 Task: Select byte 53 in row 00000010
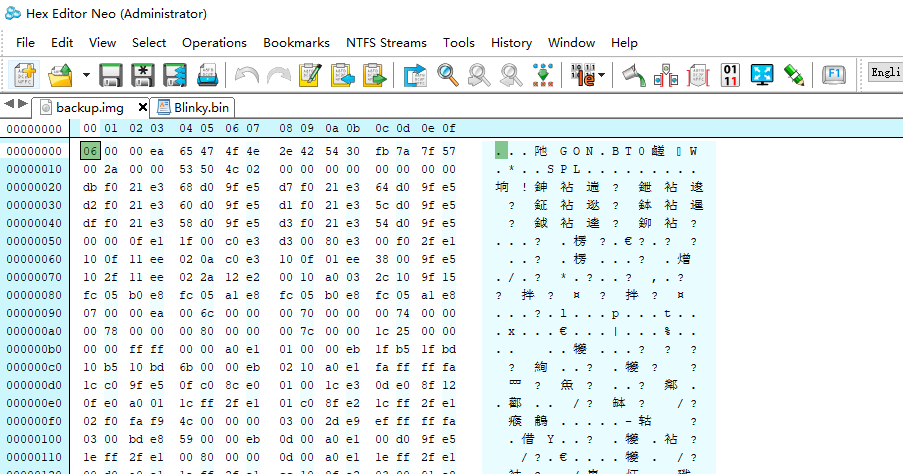[x=186, y=169]
